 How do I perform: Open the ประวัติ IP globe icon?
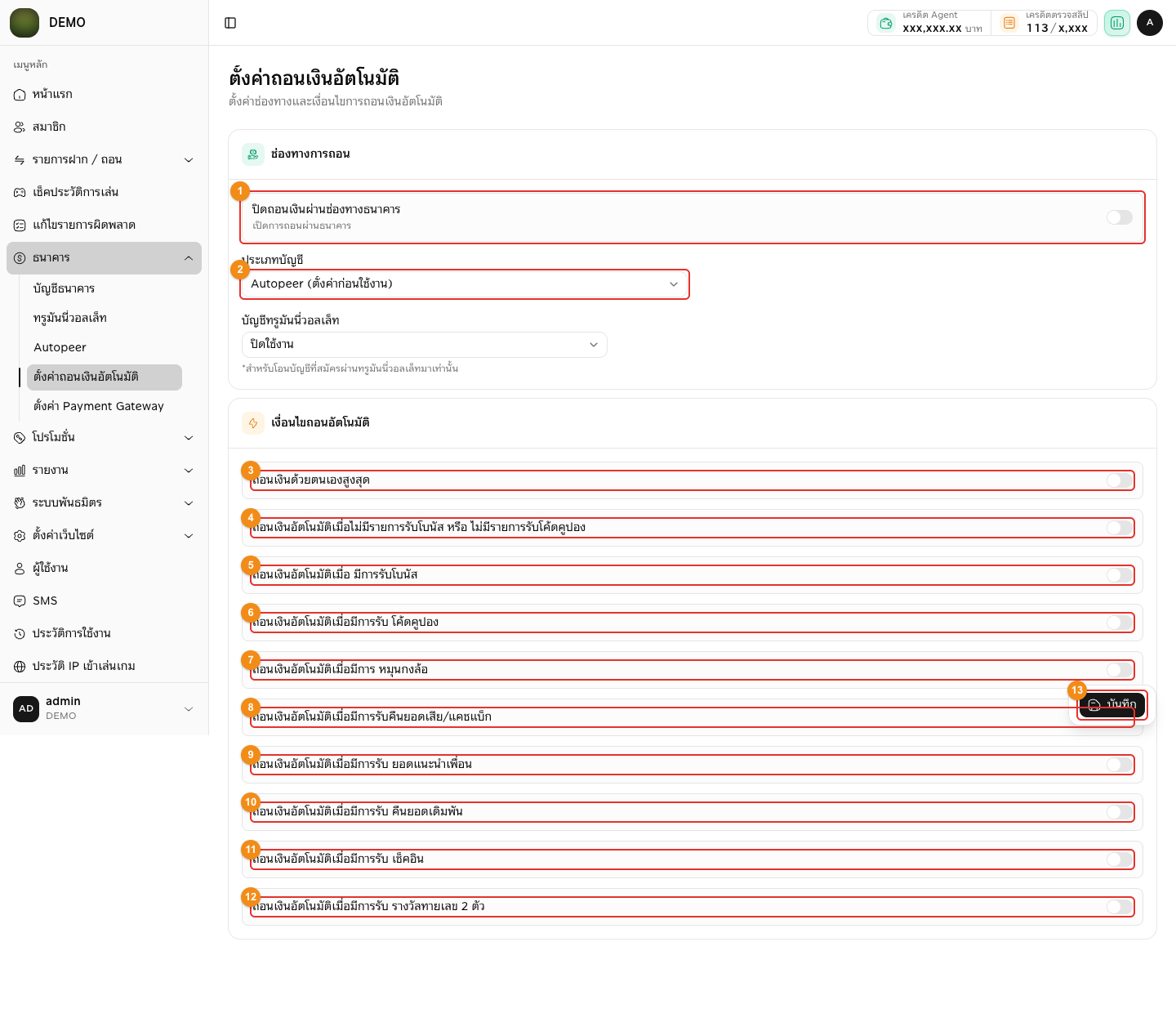pos(20,667)
